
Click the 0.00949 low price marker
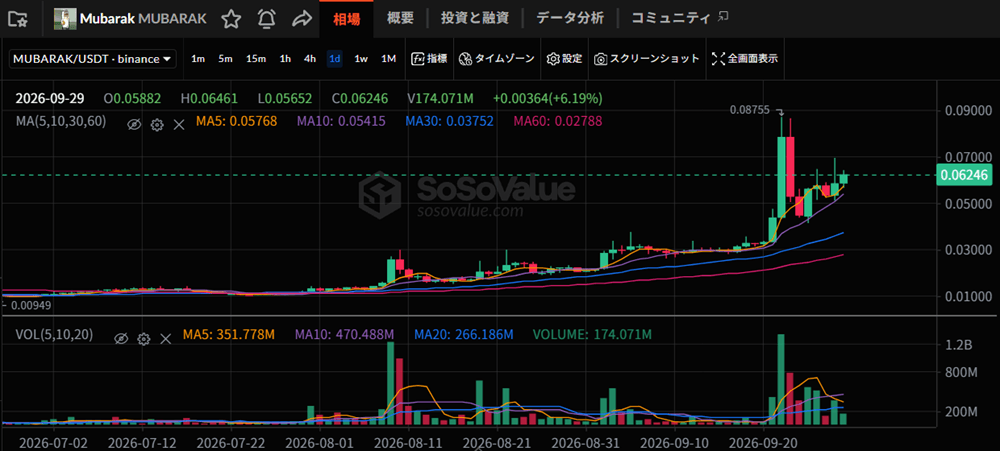[x=30, y=306]
